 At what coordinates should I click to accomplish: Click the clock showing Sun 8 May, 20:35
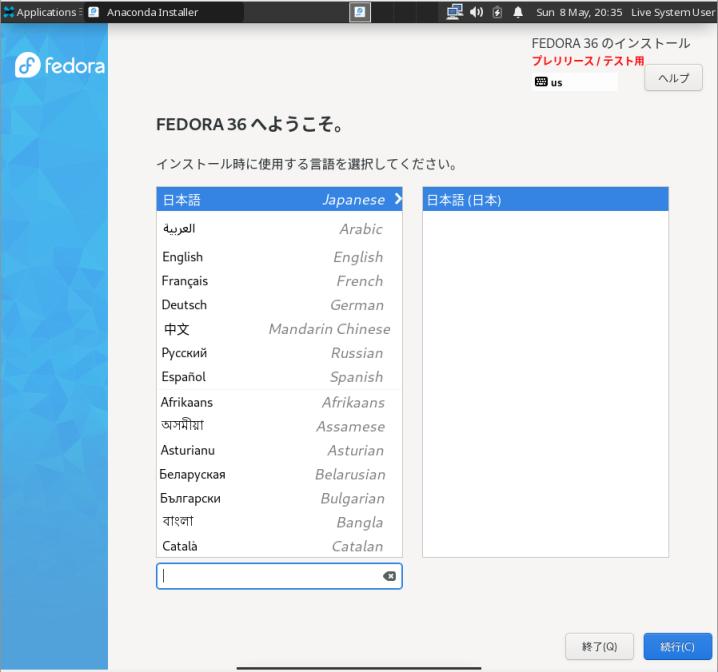579,12
